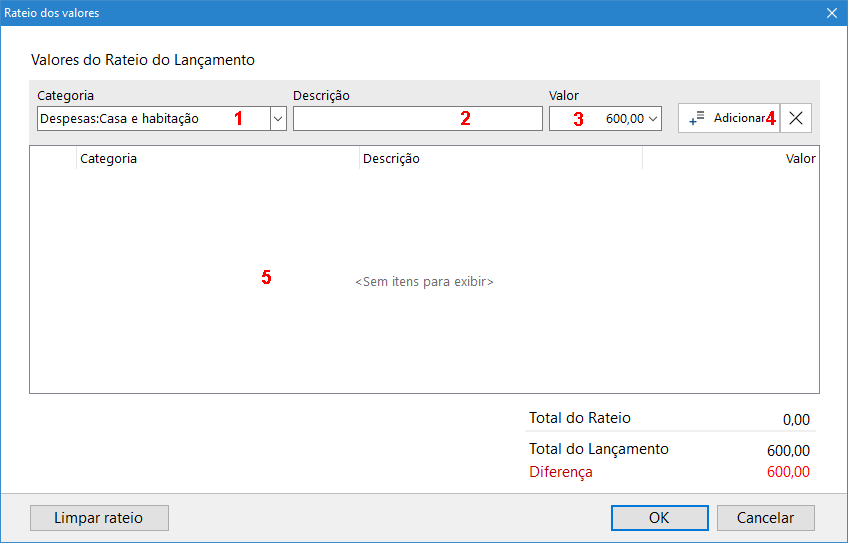Open the Valor dropdown arrow

654,119
